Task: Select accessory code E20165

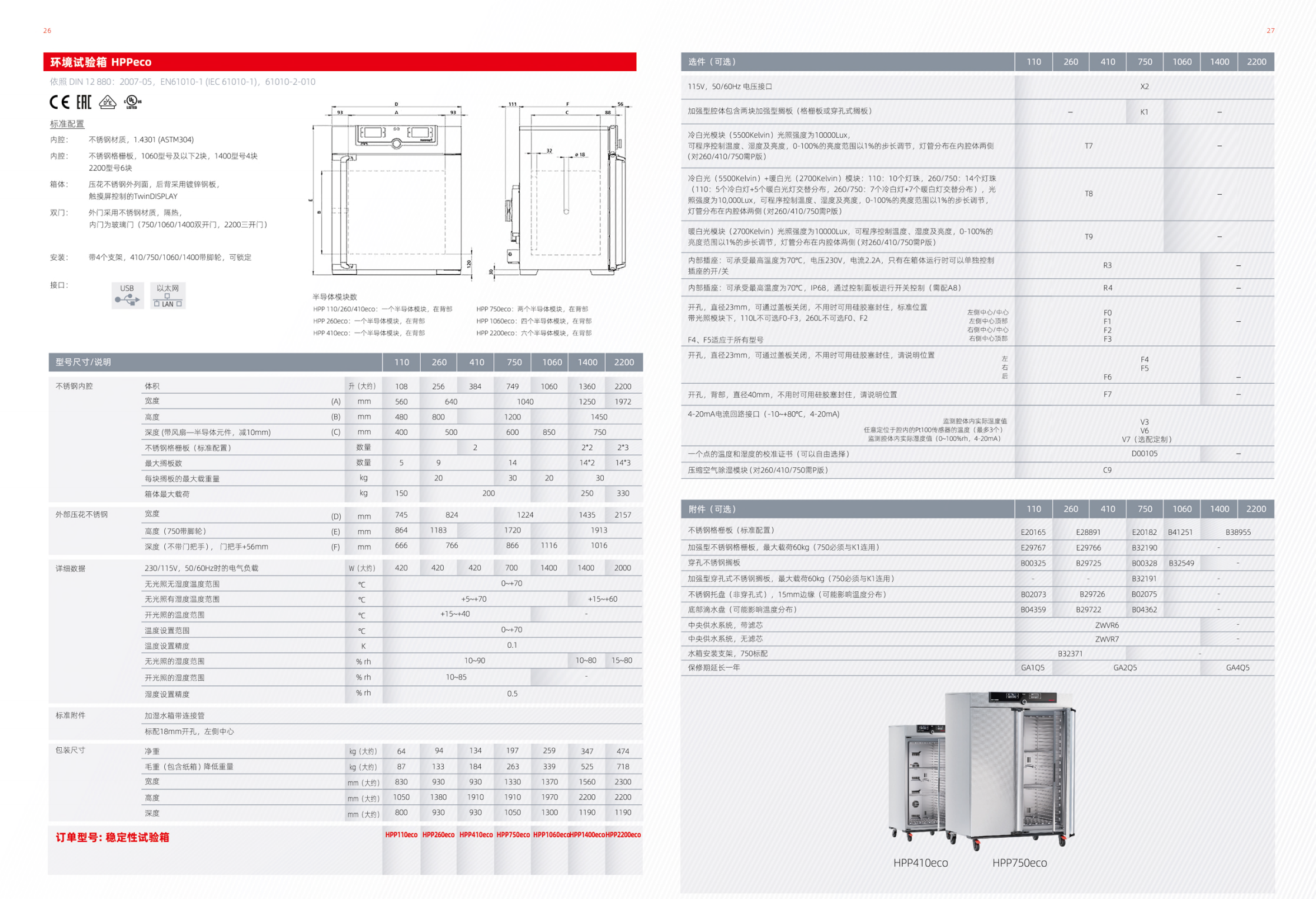Action: click(x=1033, y=532)
